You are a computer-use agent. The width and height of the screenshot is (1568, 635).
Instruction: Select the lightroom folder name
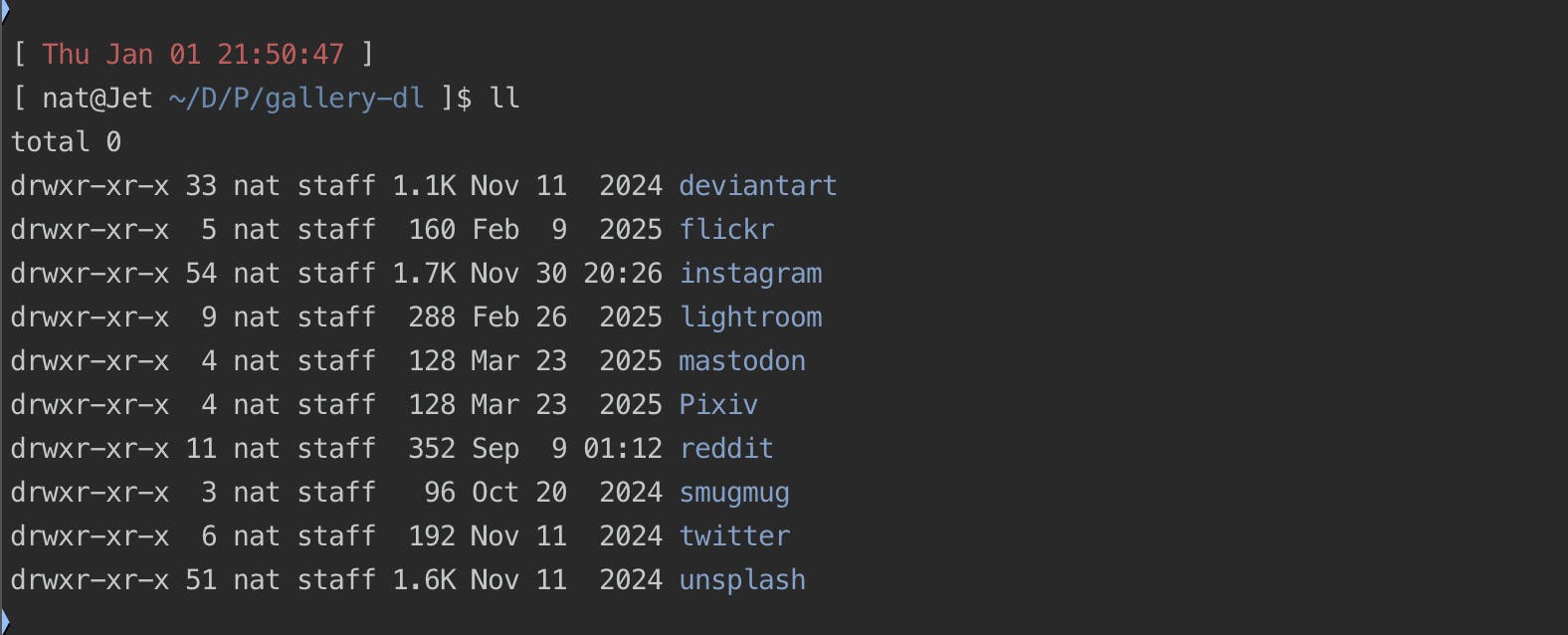(x=750, y=317)
